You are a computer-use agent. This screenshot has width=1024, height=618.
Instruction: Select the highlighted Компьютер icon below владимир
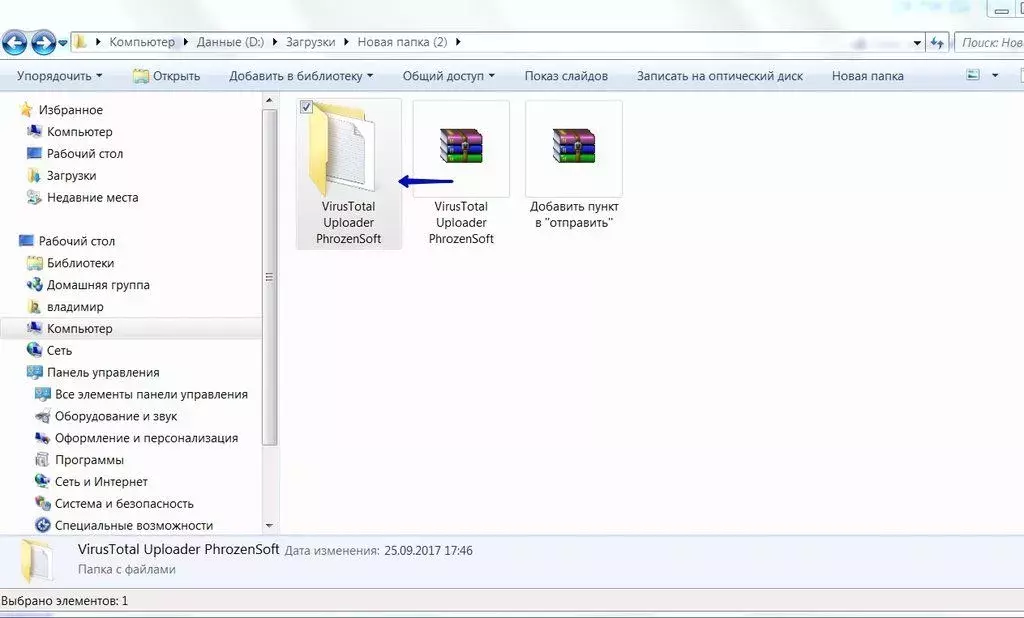point(35,329)
